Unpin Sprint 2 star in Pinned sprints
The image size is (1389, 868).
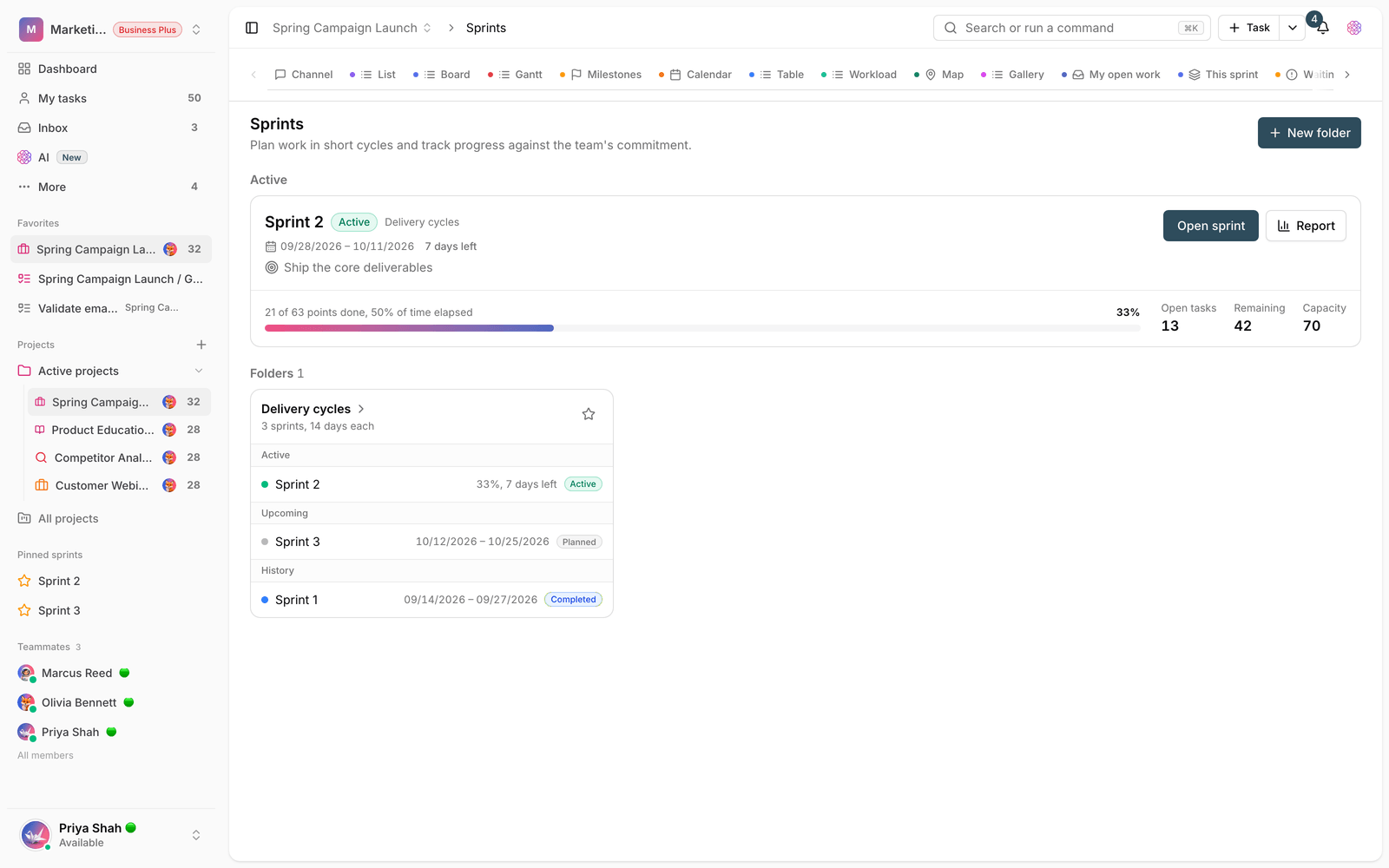tap(24, 581)
